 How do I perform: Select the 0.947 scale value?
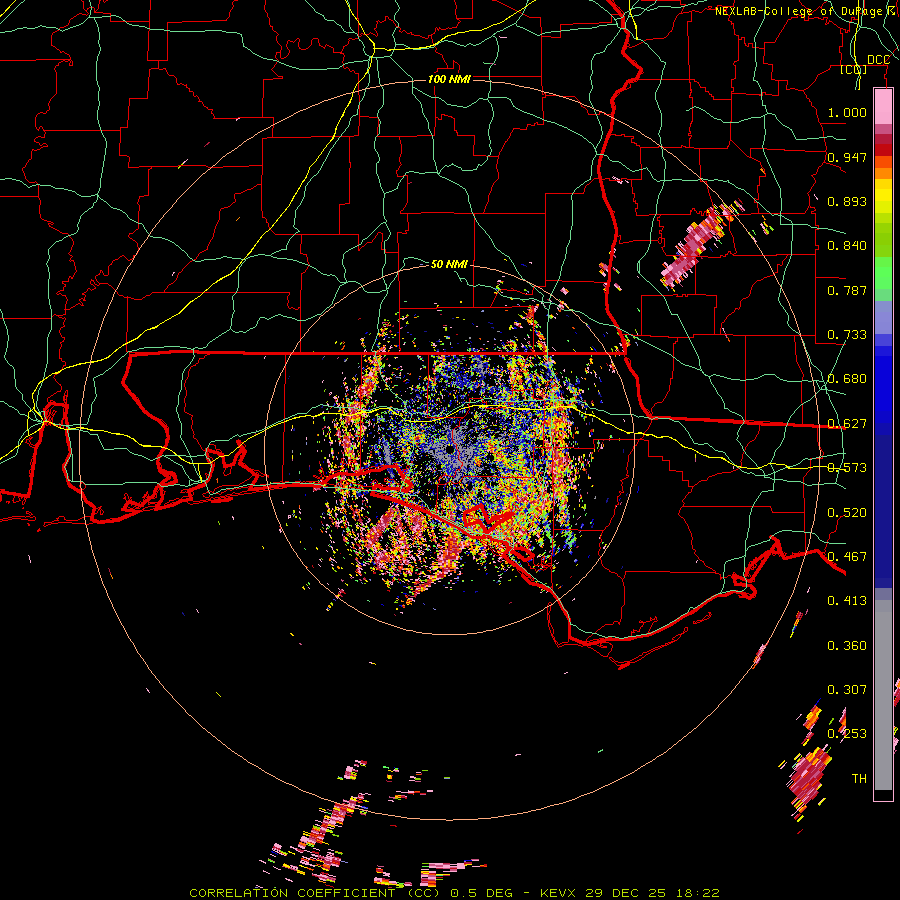pos(847,157)
